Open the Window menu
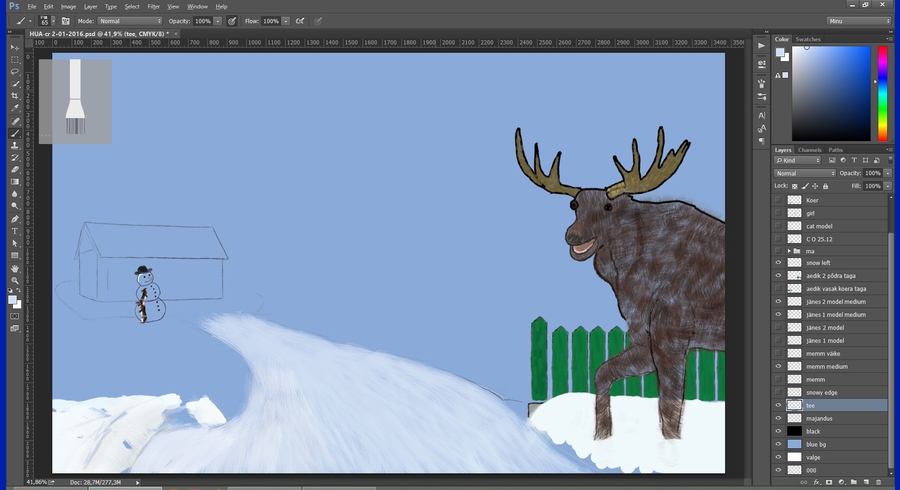This screenshot has height=490, width=900. click(x=197, y=7)
